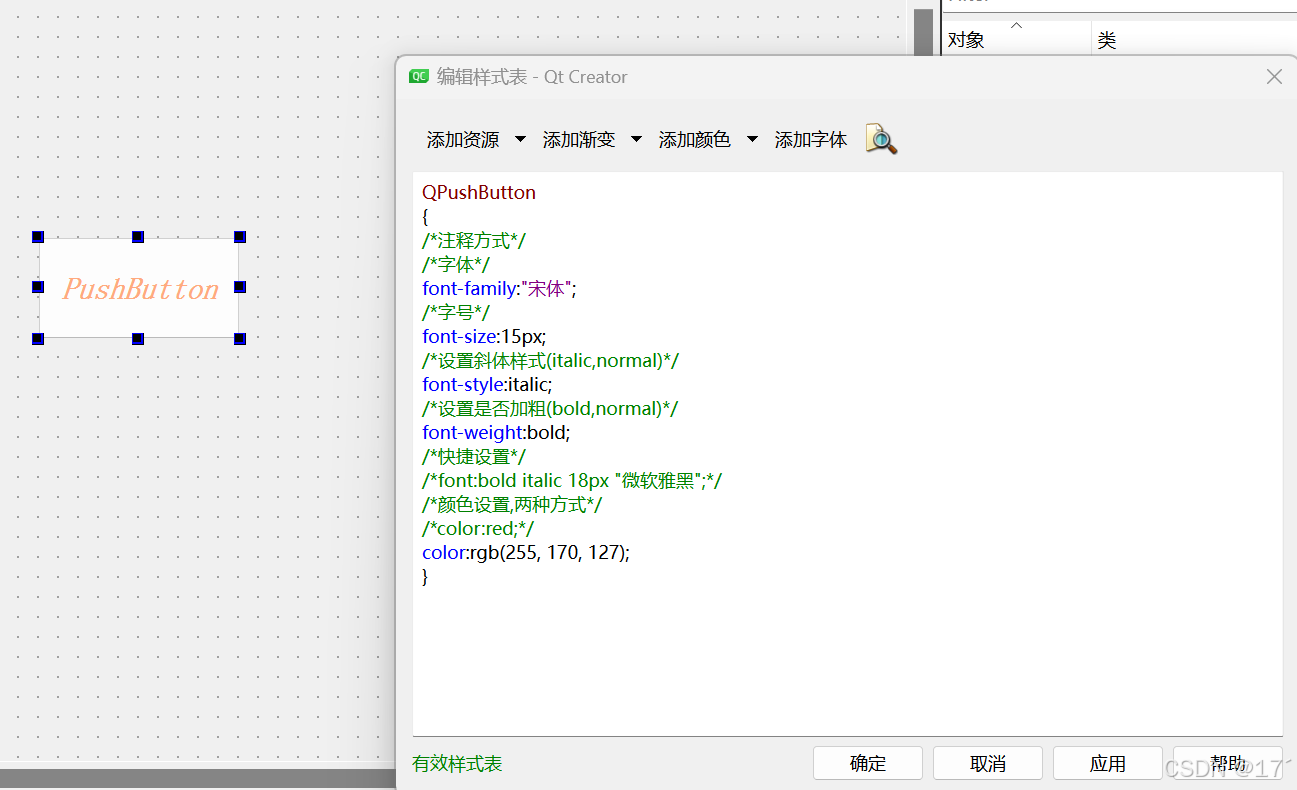The image size is (1297, 790).
Task: Click the 添加渐变 toolbar button
Action: pos(579,140)
